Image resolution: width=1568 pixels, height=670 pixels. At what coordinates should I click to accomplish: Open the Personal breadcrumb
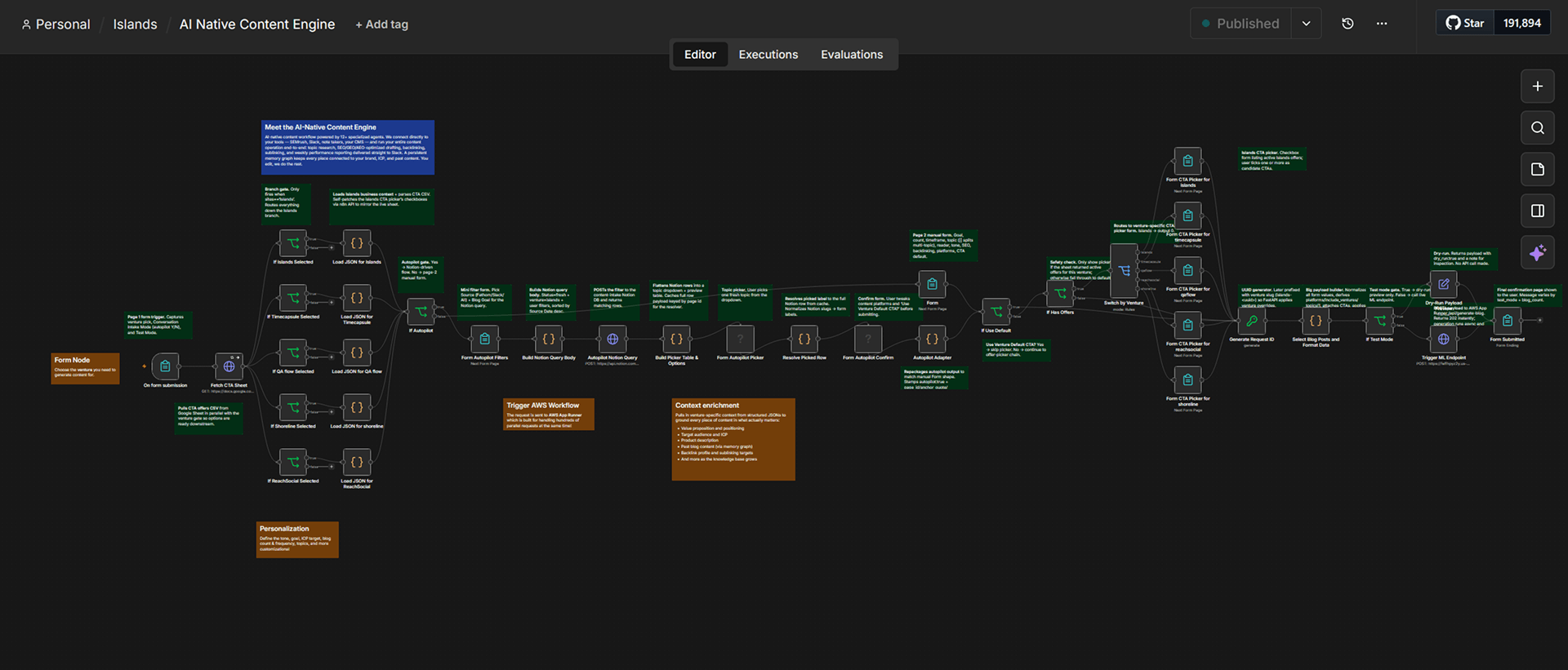click(56, 24)
